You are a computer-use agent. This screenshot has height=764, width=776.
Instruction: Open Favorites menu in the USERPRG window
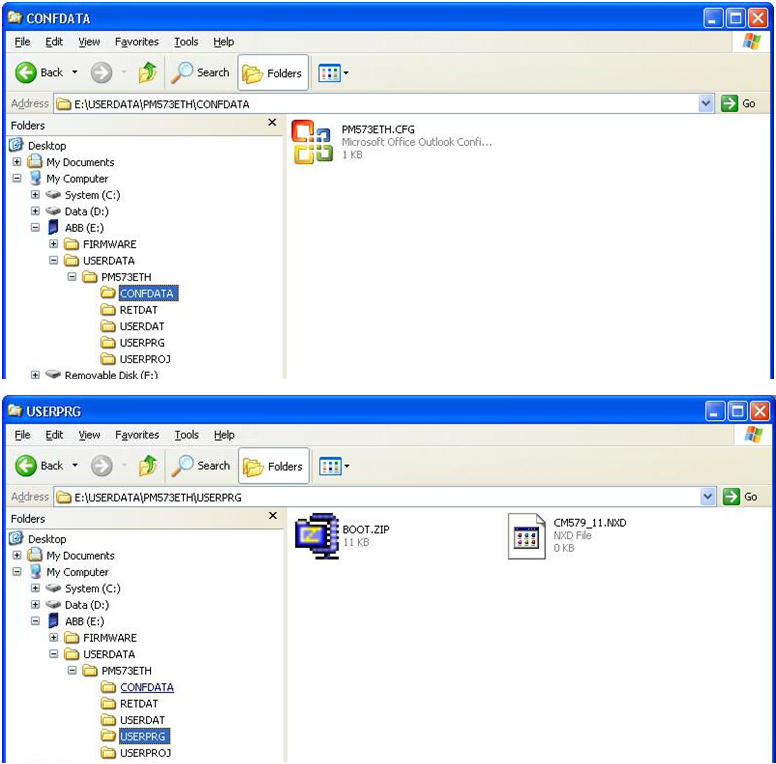(136, 435)
